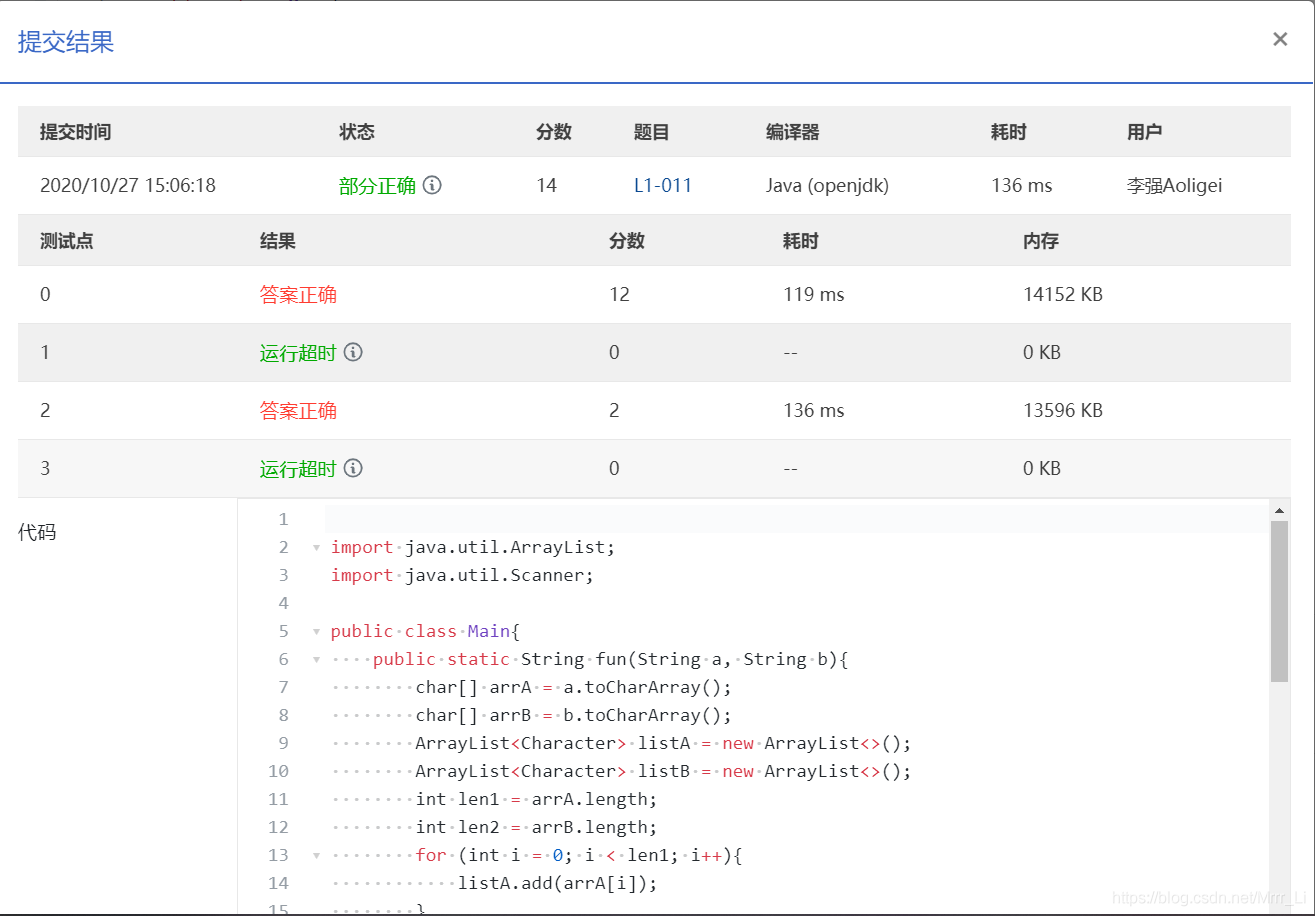1315x916 pixels.
Task: Collapse class Main fold arrow at line 5
Action: [x=316, y=632]
